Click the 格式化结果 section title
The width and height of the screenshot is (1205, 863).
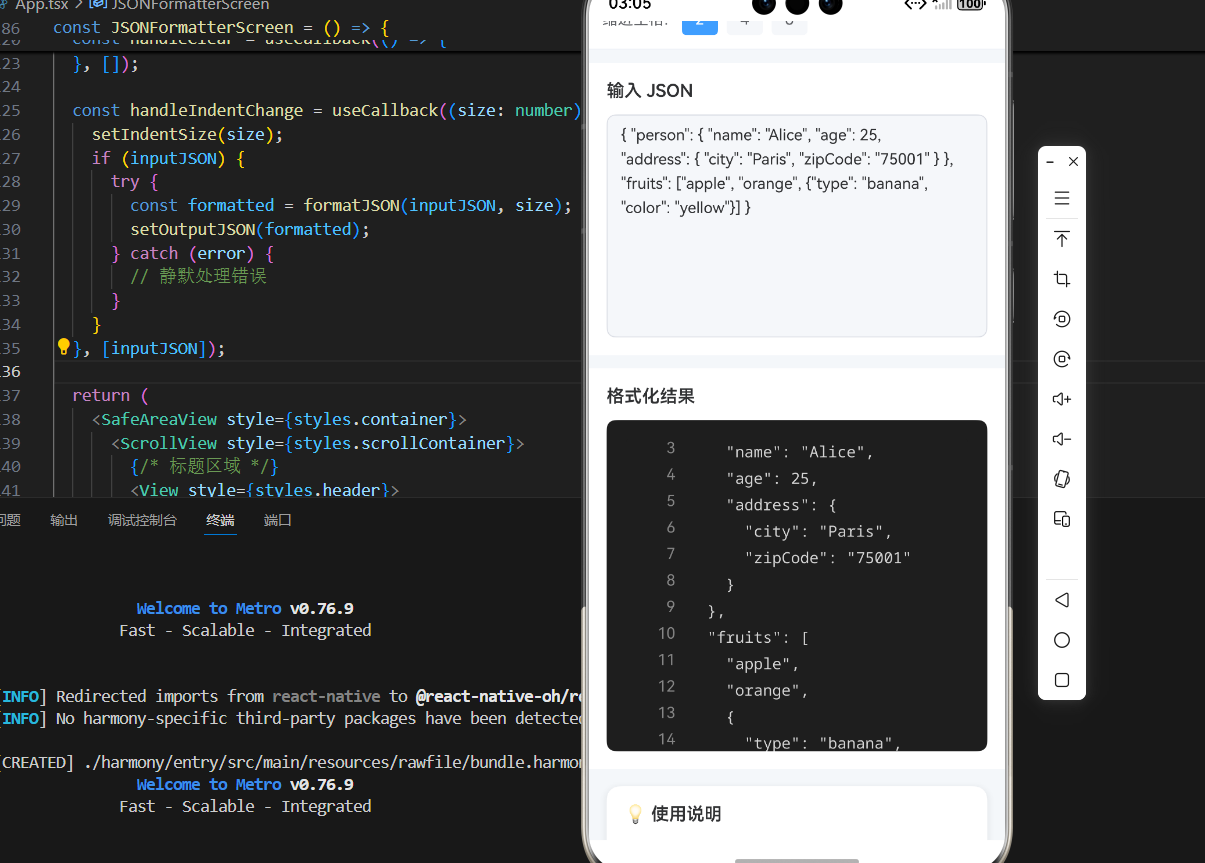pos(650,396)
